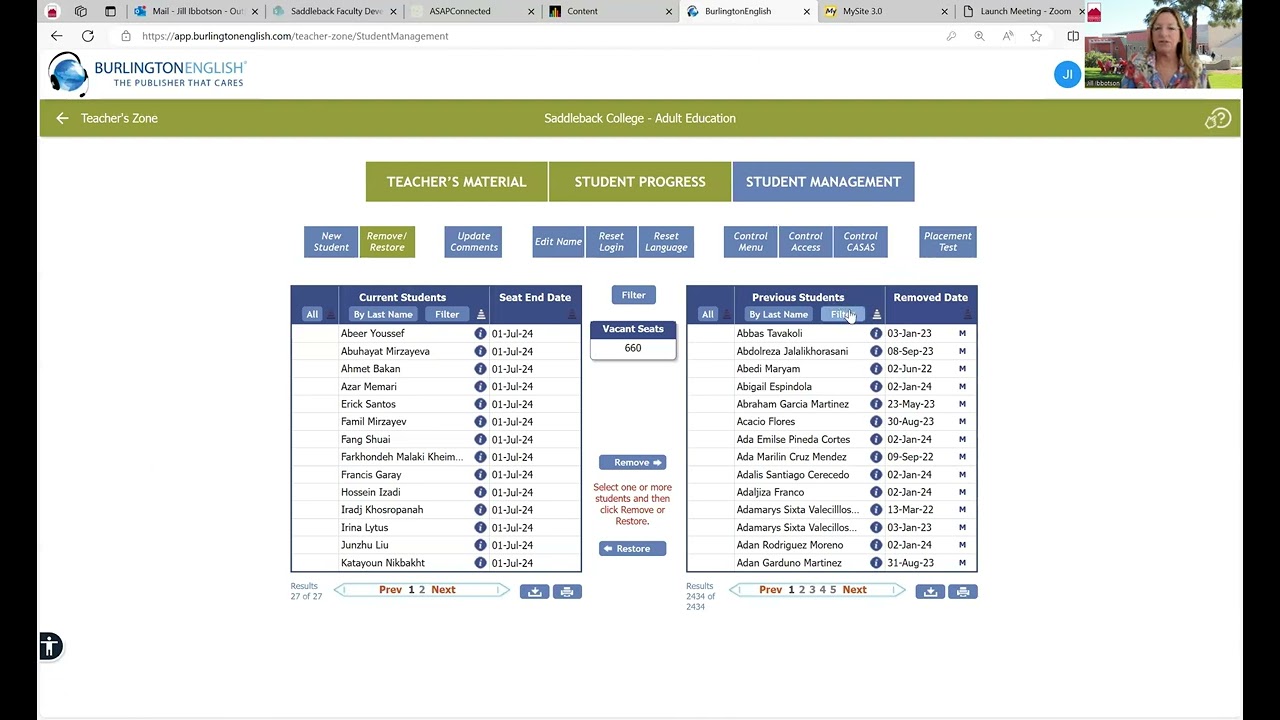
Task: Click info icon next to Fang Shuai
Action: tap(480, 439)
